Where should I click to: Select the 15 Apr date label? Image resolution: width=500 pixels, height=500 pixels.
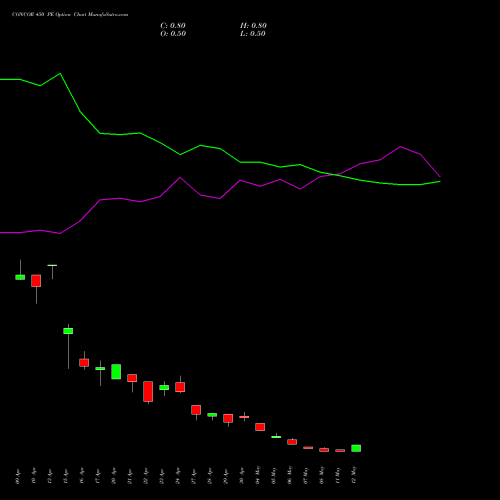pos(66,476)
